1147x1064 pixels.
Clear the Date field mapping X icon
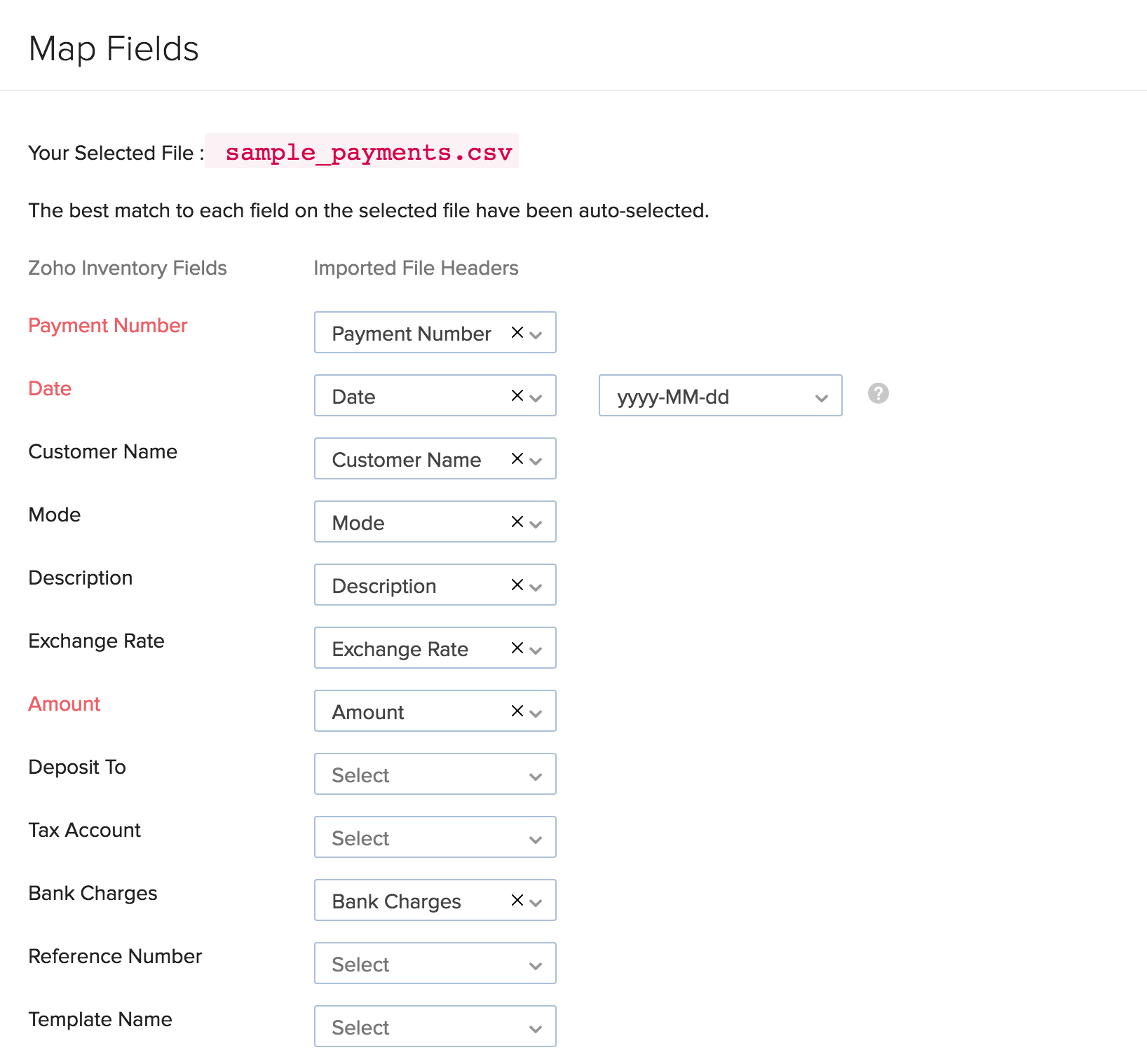[517, 395]
